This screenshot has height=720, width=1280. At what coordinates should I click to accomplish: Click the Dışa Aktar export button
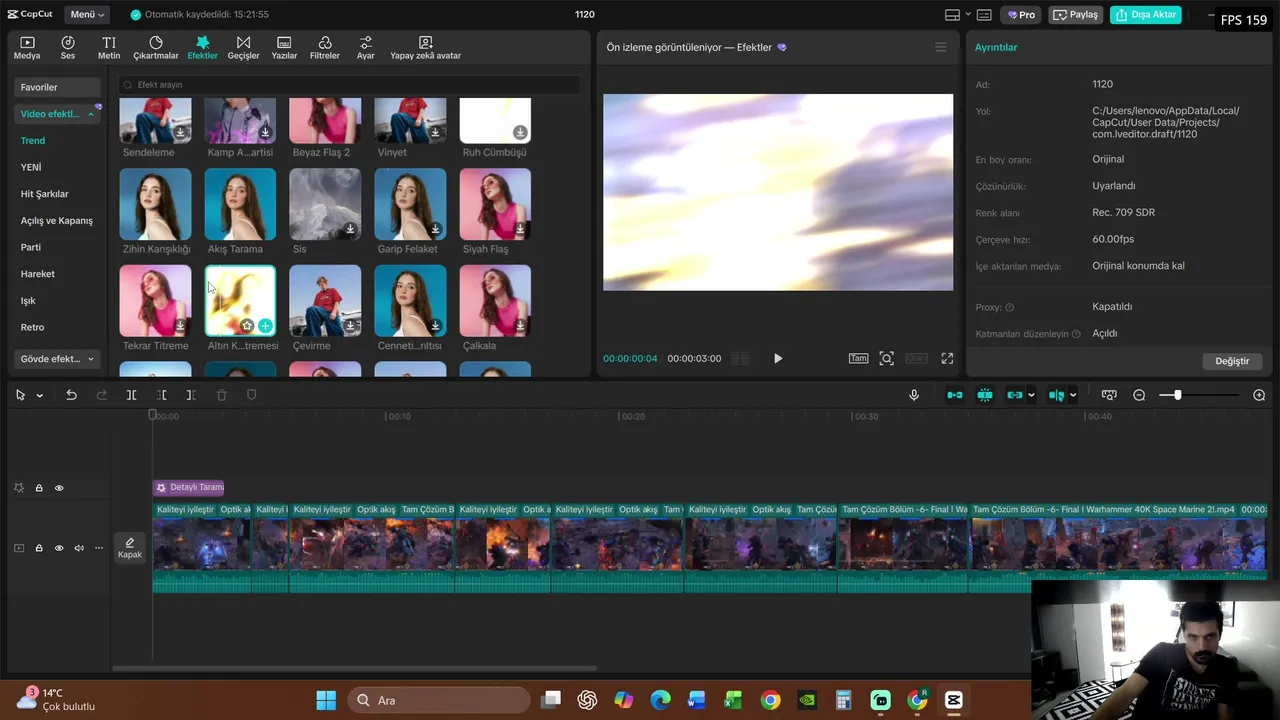pos(1146,15)
